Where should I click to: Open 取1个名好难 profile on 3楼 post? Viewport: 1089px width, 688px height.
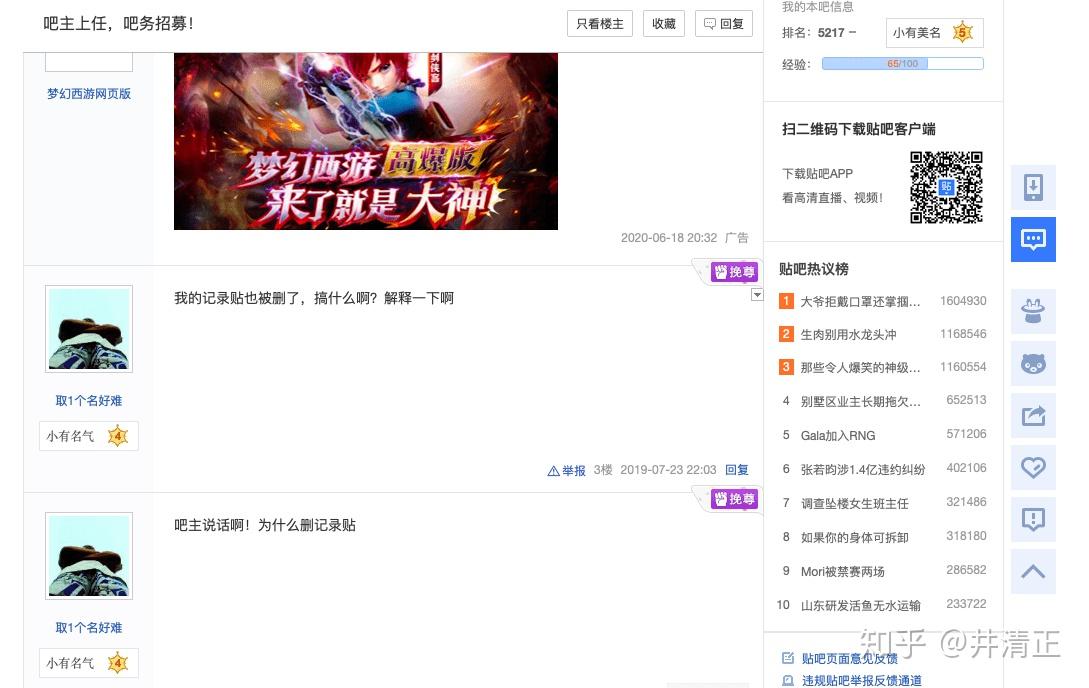point(89,401)
